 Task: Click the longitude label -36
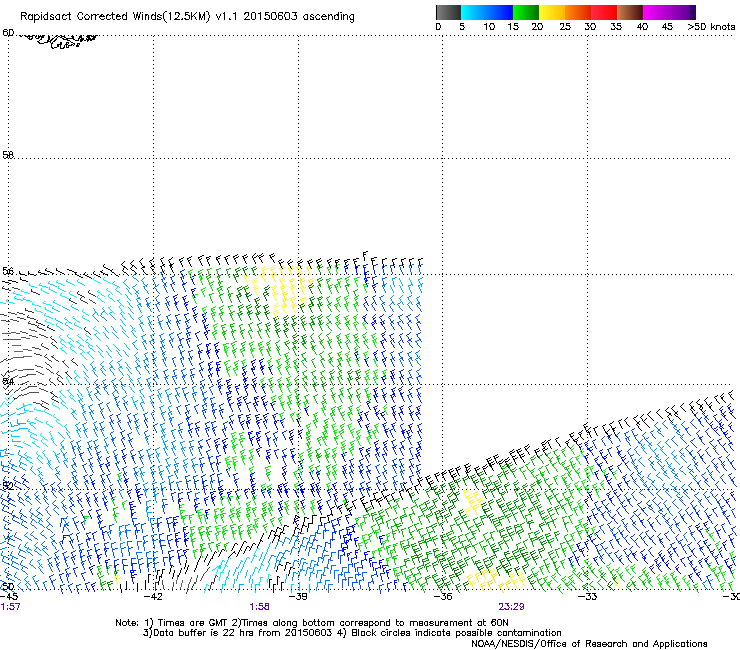point(442,596)
